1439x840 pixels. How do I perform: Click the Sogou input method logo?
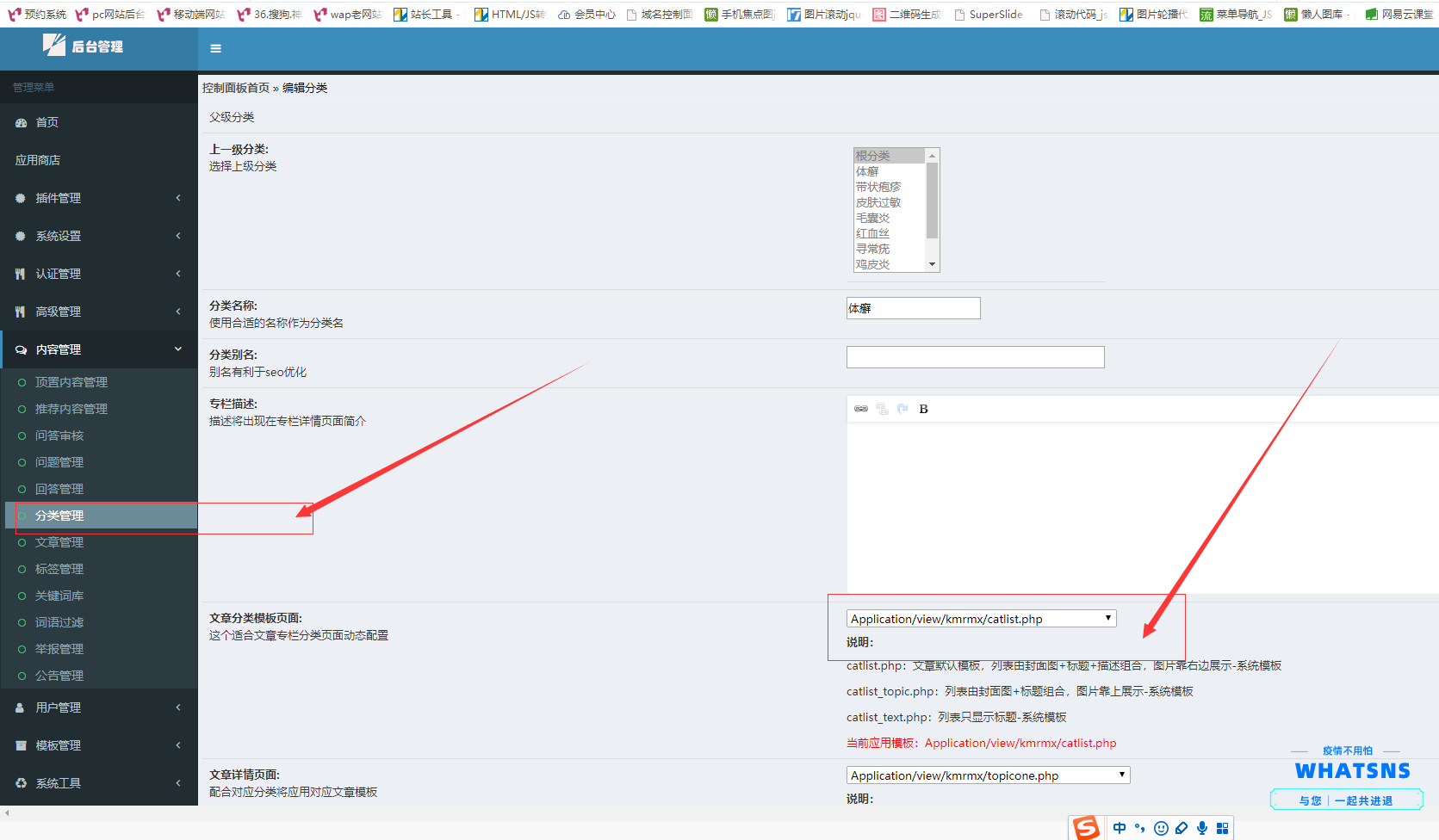pyautogui.click(x=1086, y=828)
